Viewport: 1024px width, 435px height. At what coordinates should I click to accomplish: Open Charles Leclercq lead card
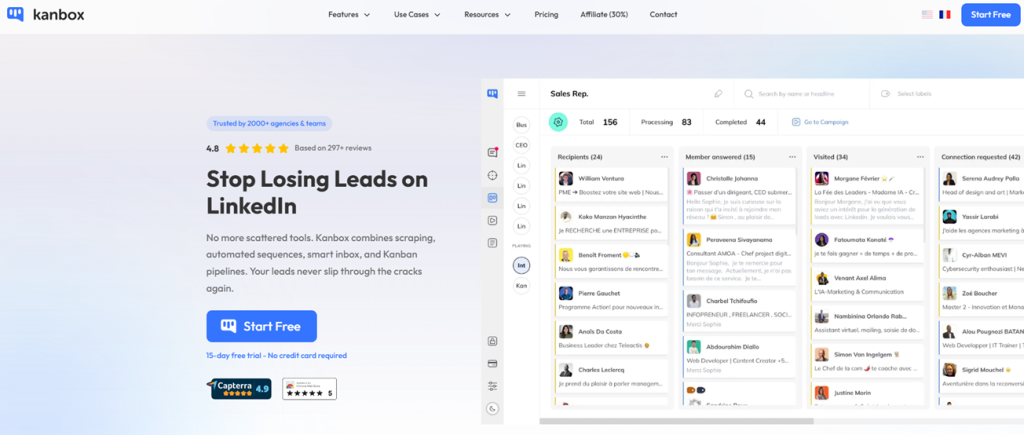click(611, 376)
